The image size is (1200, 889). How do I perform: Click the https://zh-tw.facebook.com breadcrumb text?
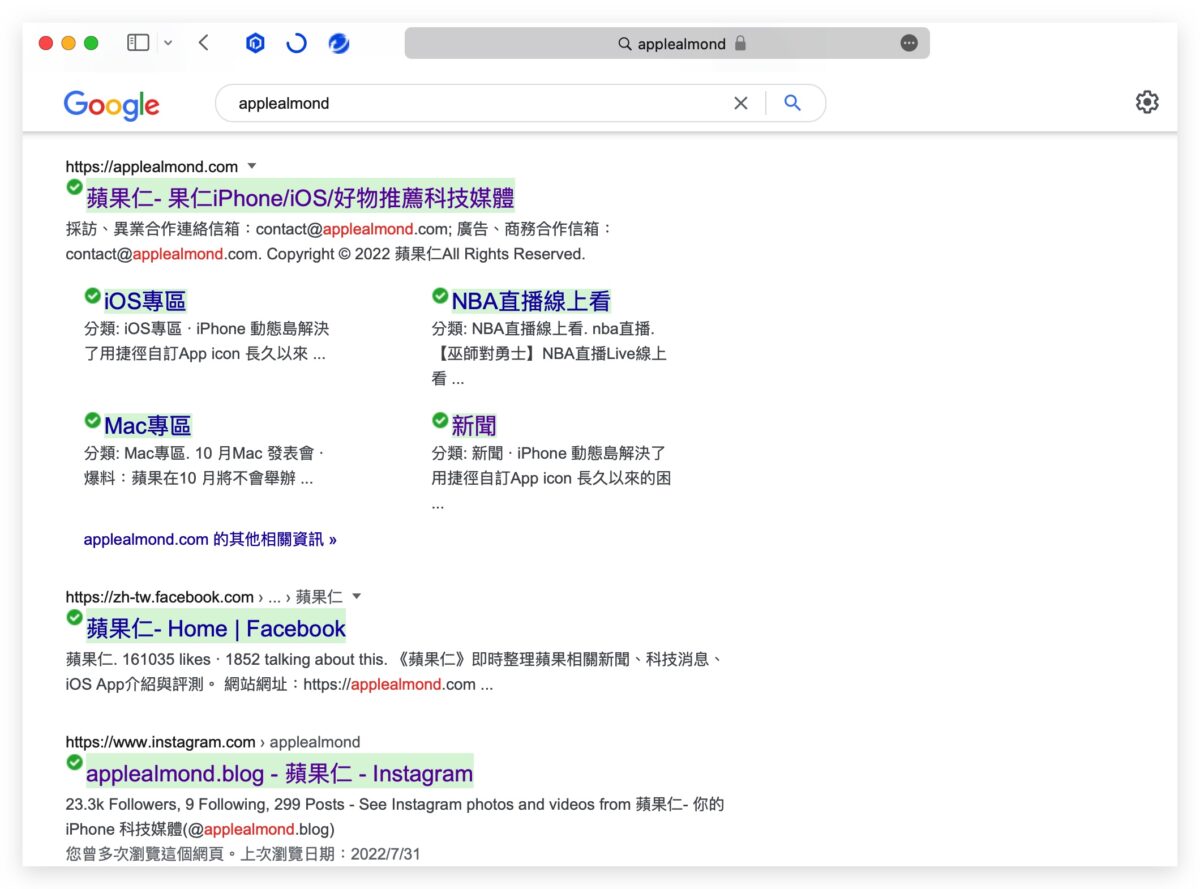click(160, 597)
